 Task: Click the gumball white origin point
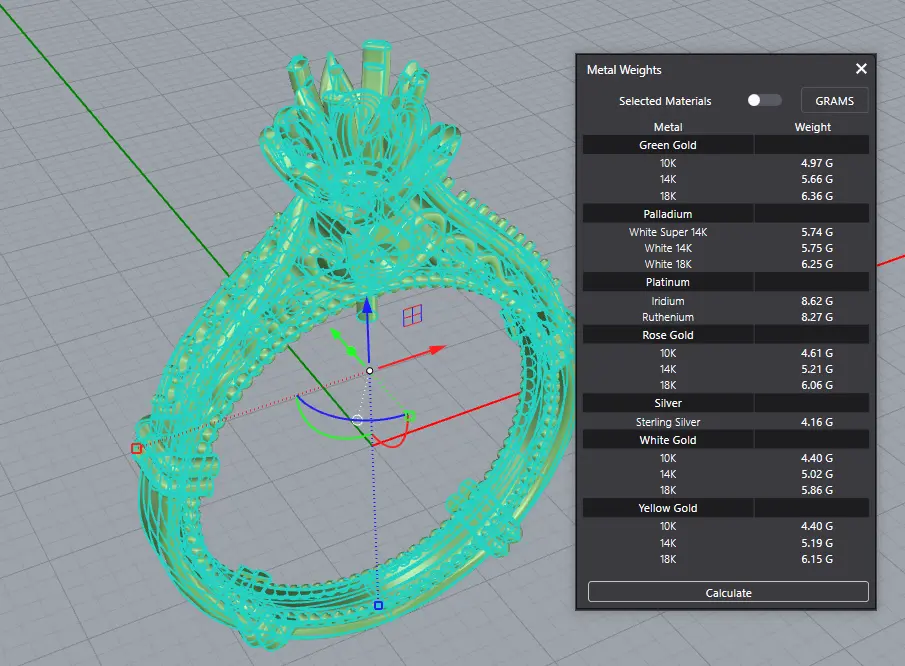pos(369,371)
